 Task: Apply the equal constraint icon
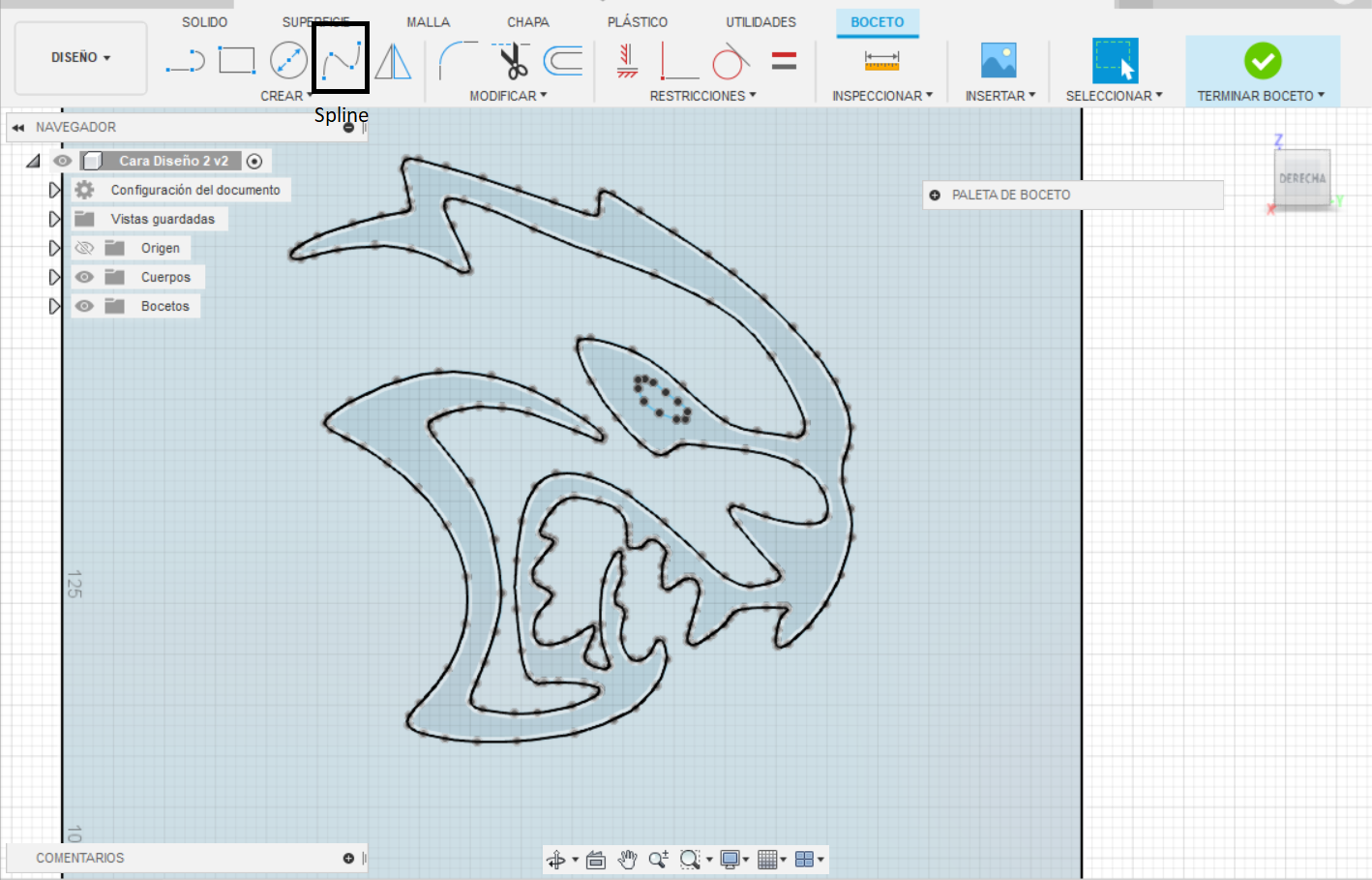click(x=784, y=62)
